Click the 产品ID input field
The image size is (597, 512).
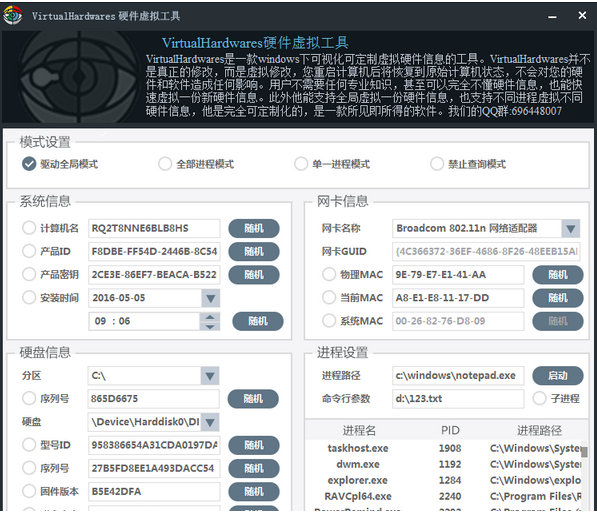(154, 251)
